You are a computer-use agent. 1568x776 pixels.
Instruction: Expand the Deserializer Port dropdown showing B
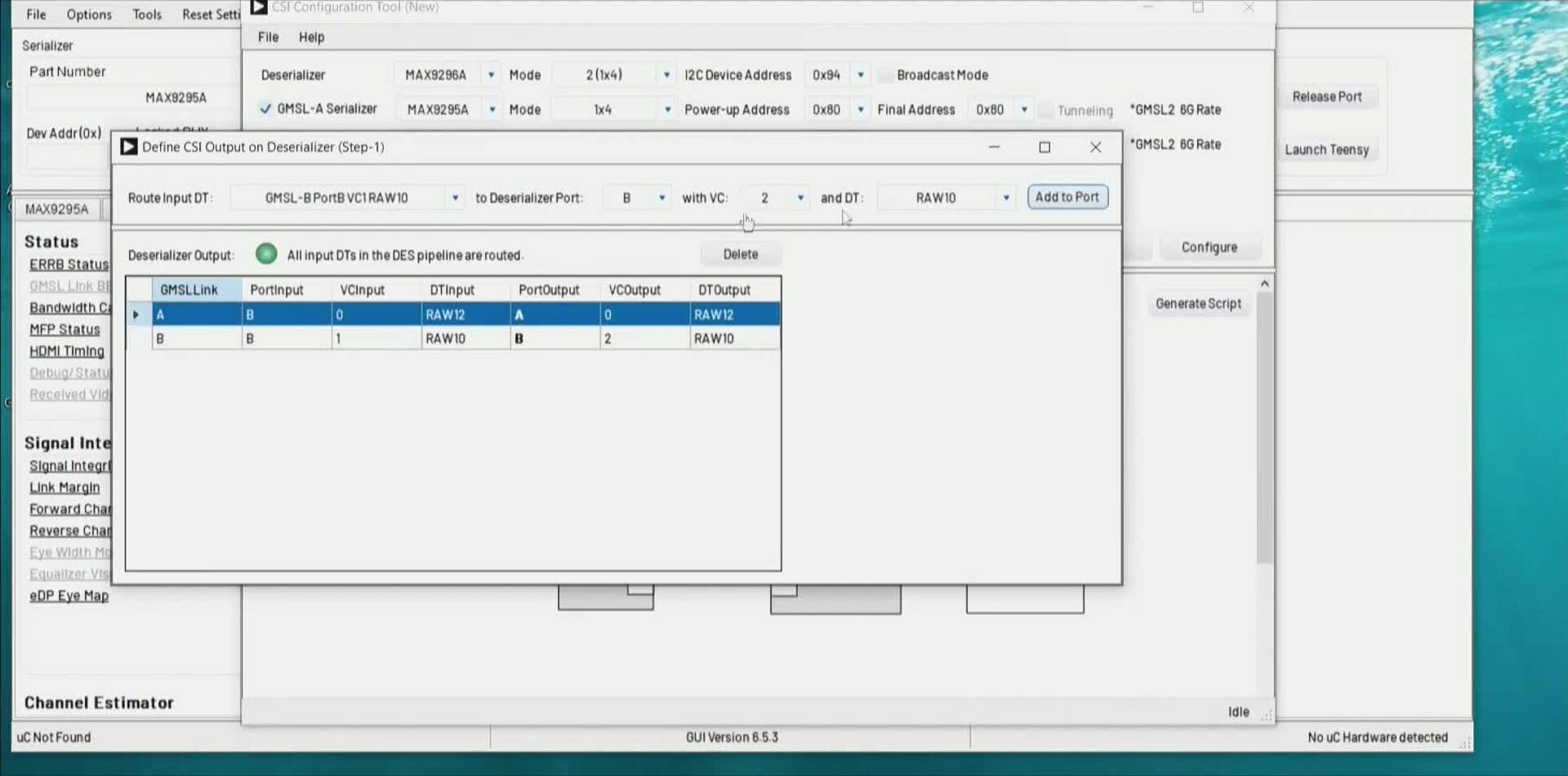pos(661,198)
